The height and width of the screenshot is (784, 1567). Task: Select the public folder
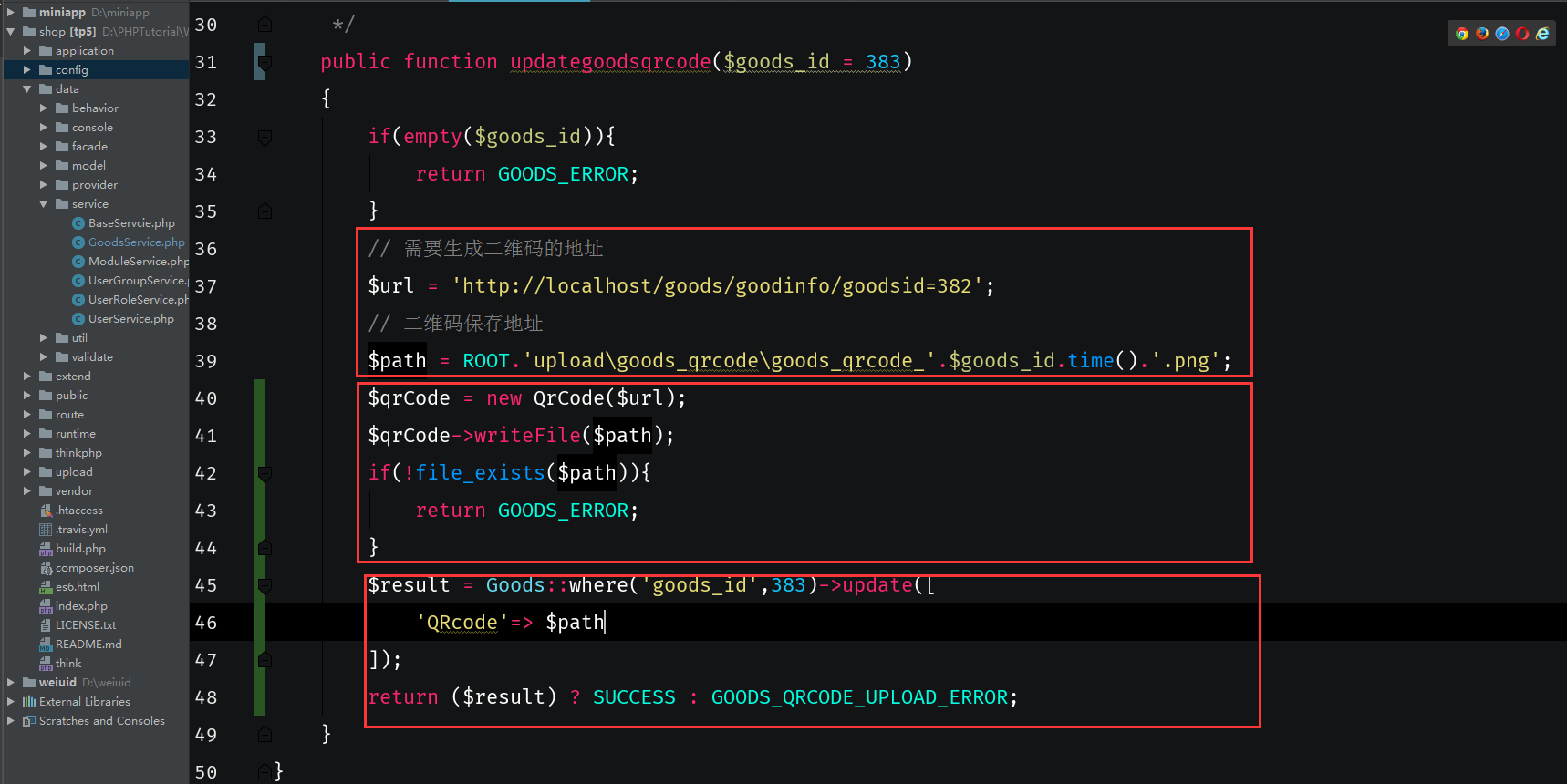pos(71,396)
